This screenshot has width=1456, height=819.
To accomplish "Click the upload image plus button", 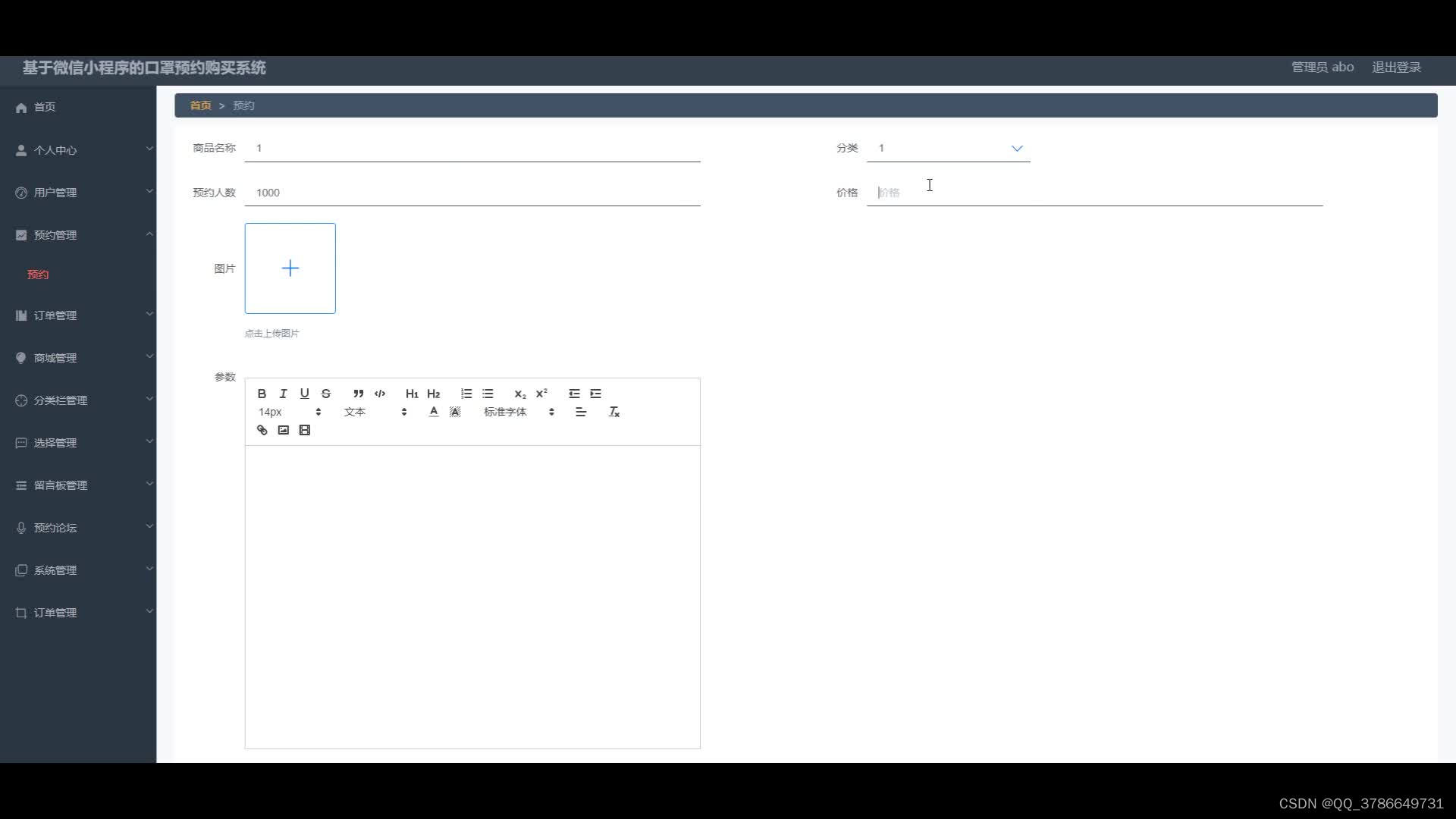I will click(x=290, y=268).
